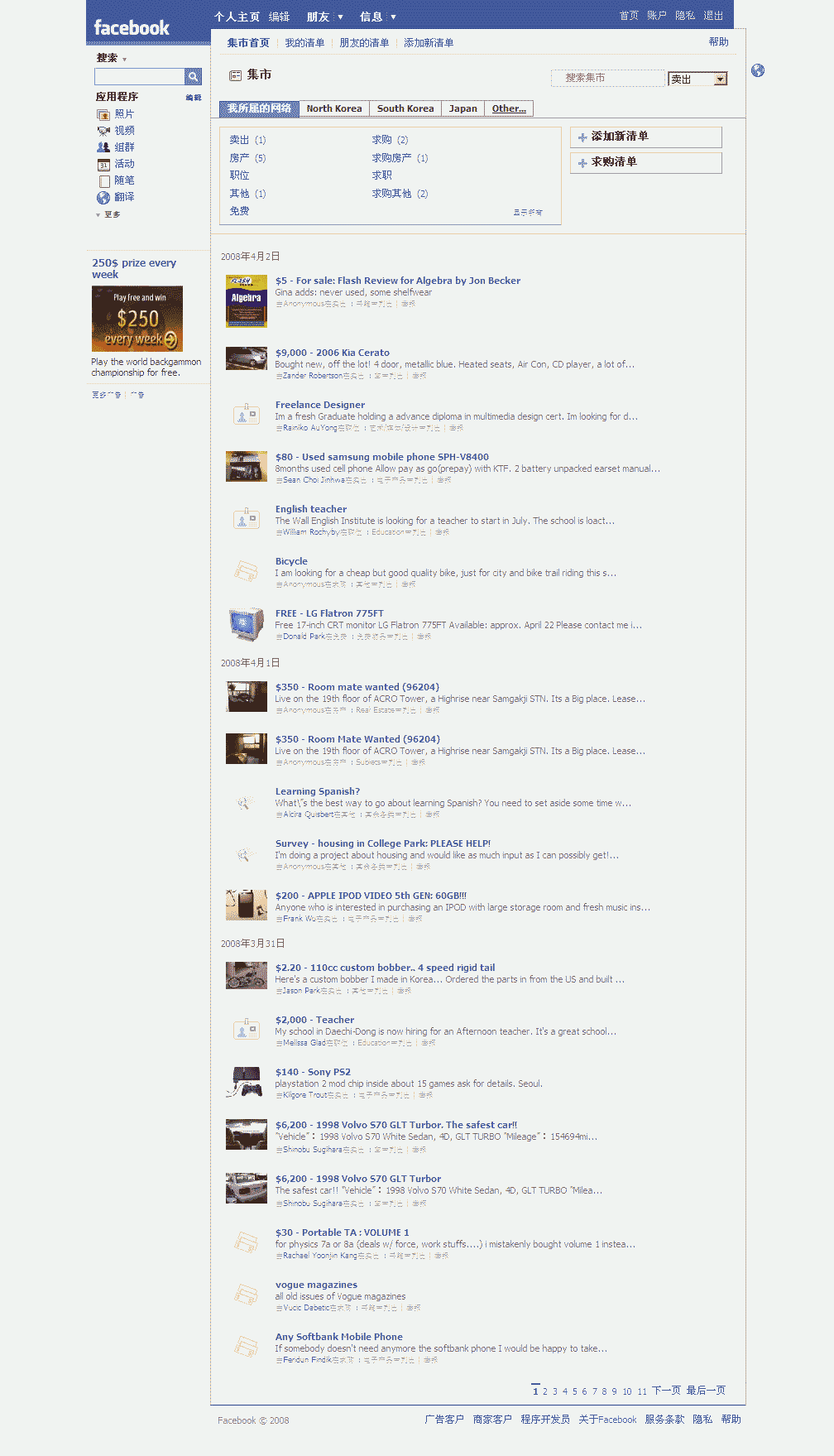Click Any Softbank Mobile Phone placeholder icon
This screenshot has width=834, height=1456.
point(246,1345)
